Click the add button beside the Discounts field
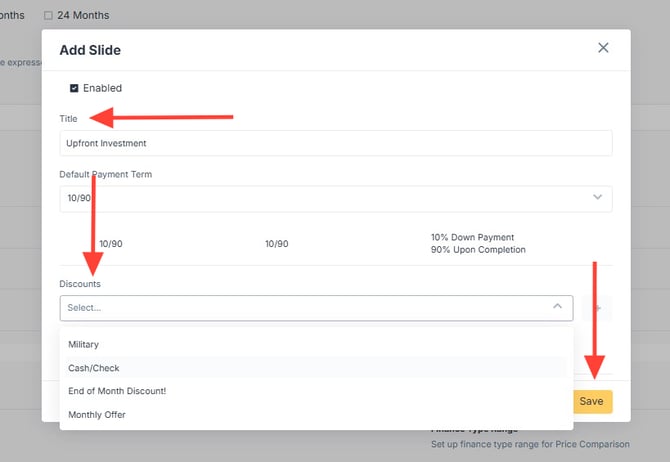Viewport: 670px width, 462px height. click(x=598, y=308)
